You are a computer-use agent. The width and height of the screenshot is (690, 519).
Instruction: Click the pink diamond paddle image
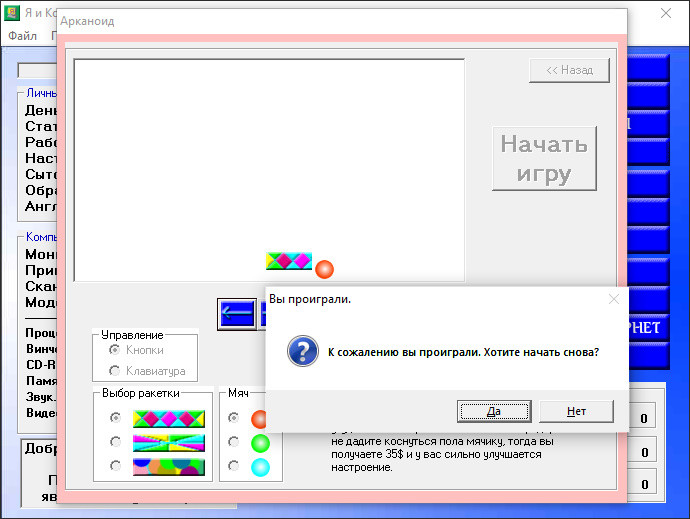pyautogui.click(x=169, y=419)
